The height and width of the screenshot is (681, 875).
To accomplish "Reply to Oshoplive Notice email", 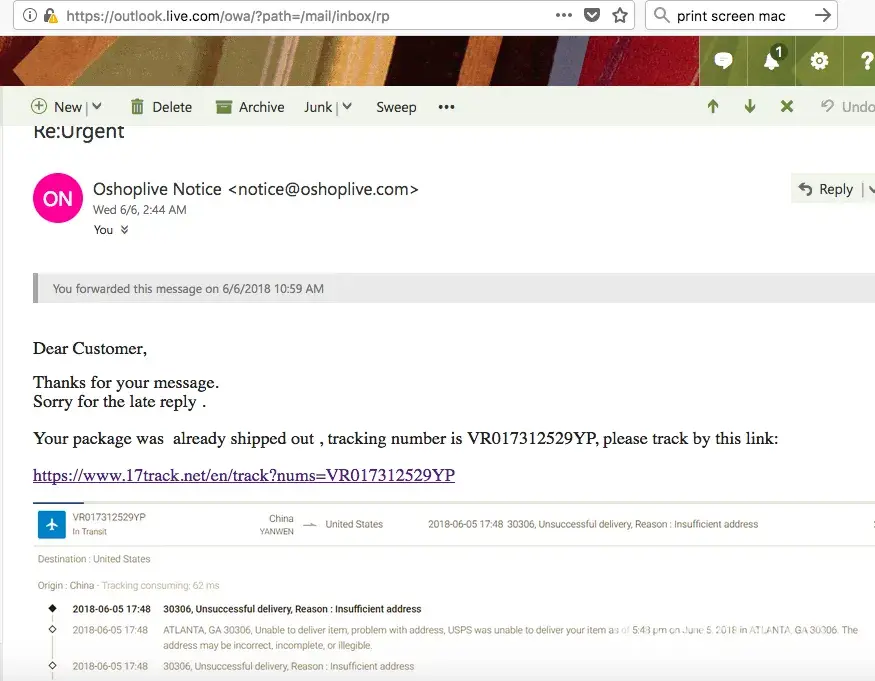I will pyautogui.click(x=826, y=189).
